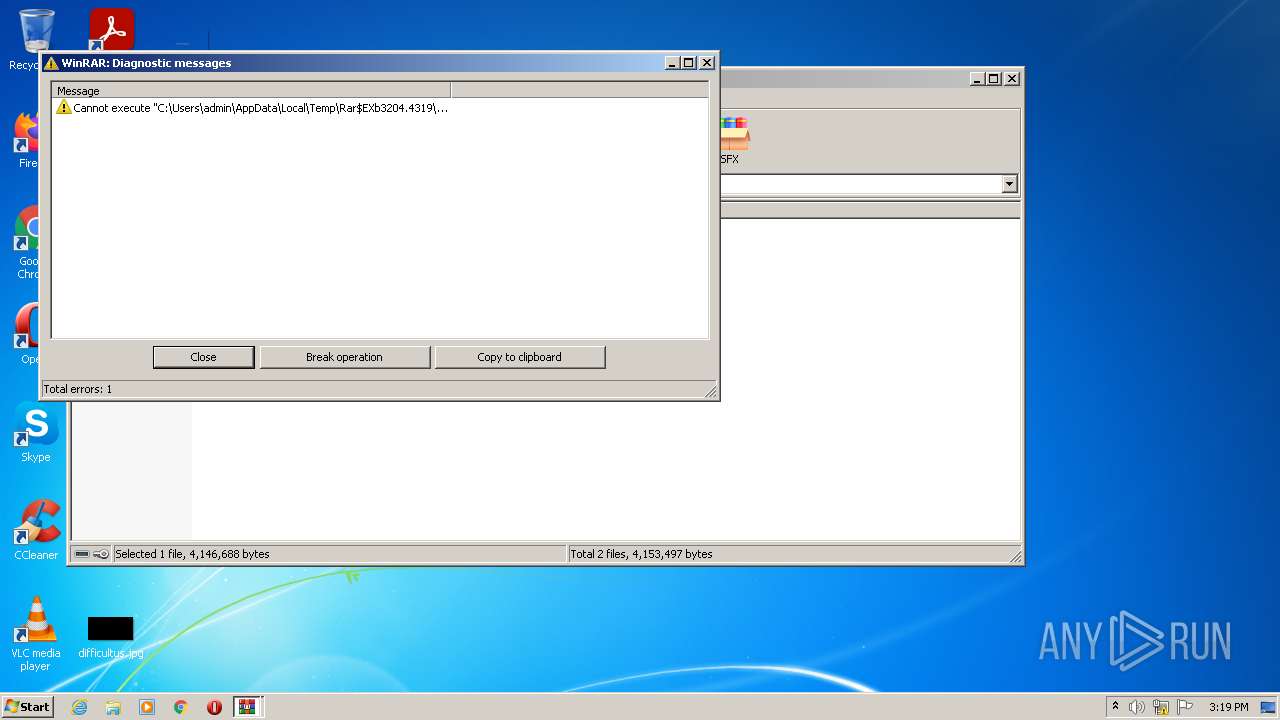Select the Google Chrome desktop shortcut
The image size is (1280, 720).
[x=26, y=243]
